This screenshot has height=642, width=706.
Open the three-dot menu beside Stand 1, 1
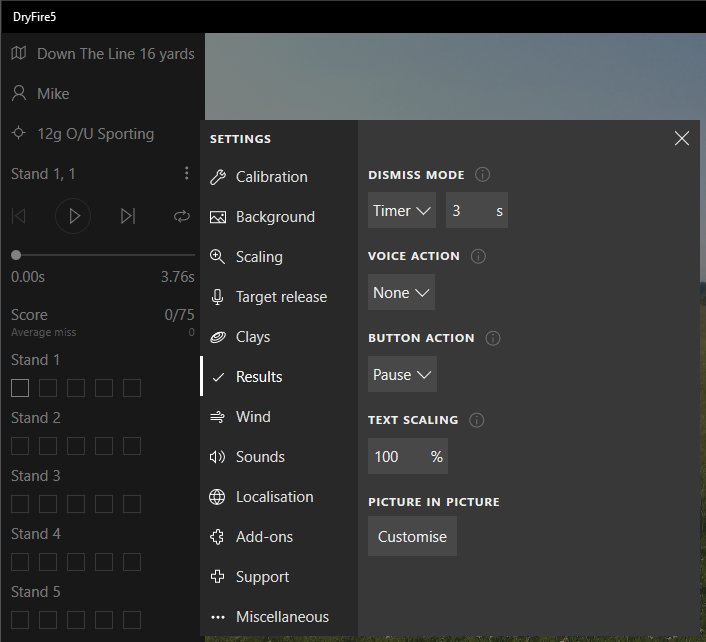[186, 174]
